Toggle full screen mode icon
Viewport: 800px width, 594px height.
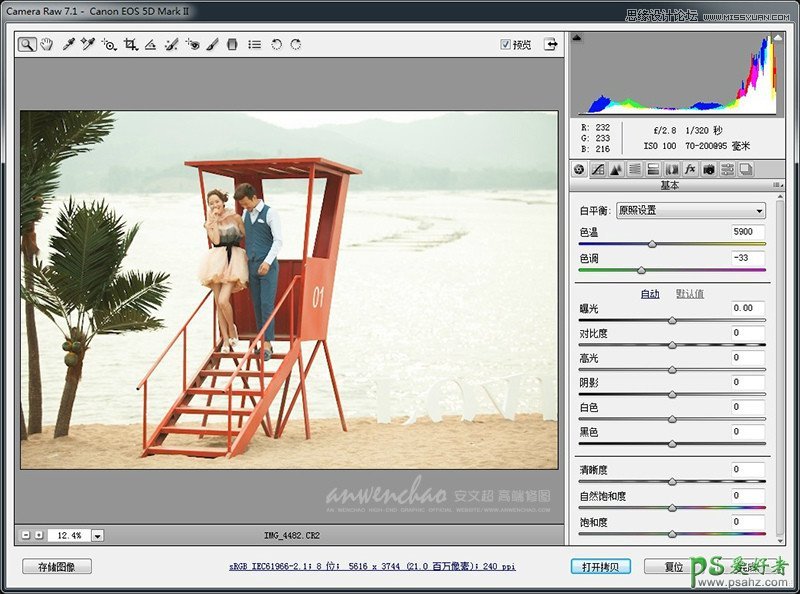[550, 45]
